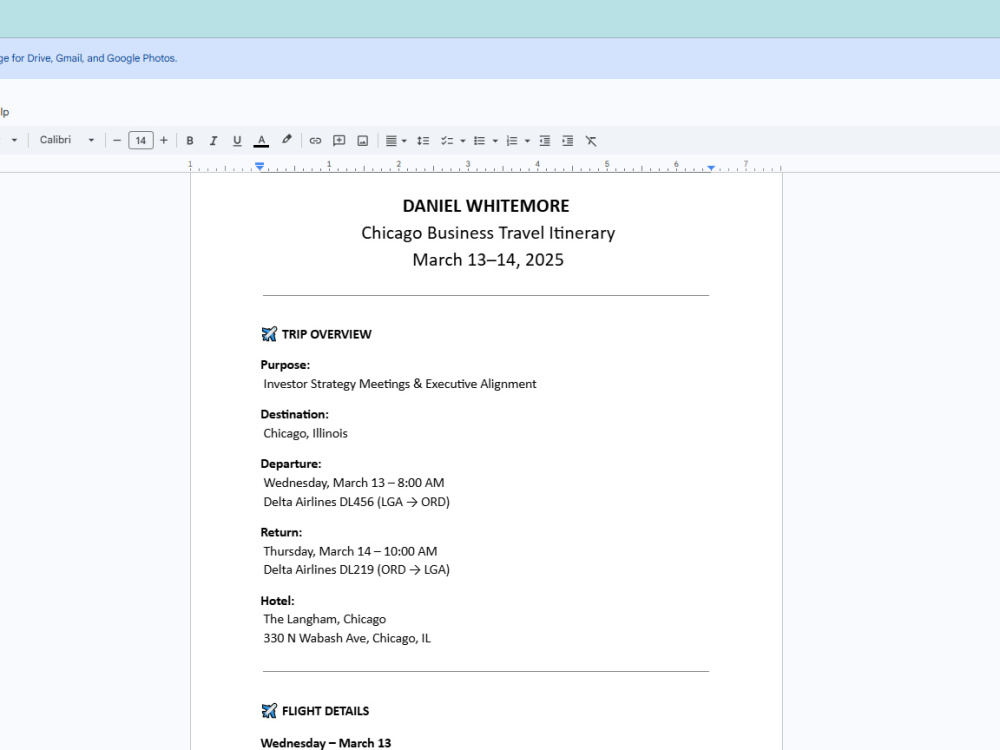1000x750 pixels.
Task: Add a comment using the toolbar icon
Action: [339, 141]
